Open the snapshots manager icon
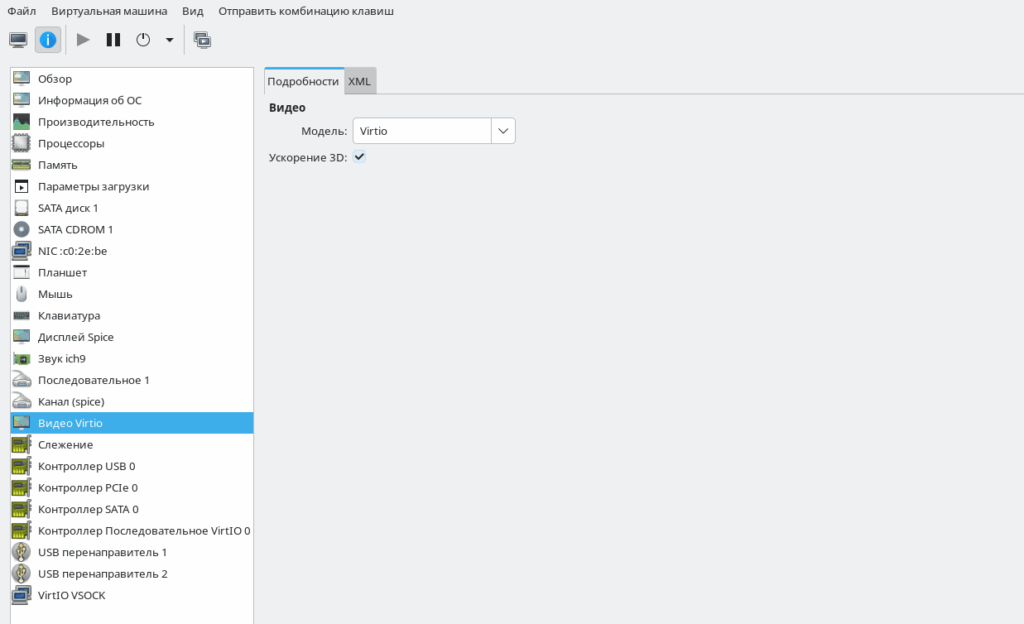The height and width of the screenshot is (624, 1024). (x=202, y=40)
